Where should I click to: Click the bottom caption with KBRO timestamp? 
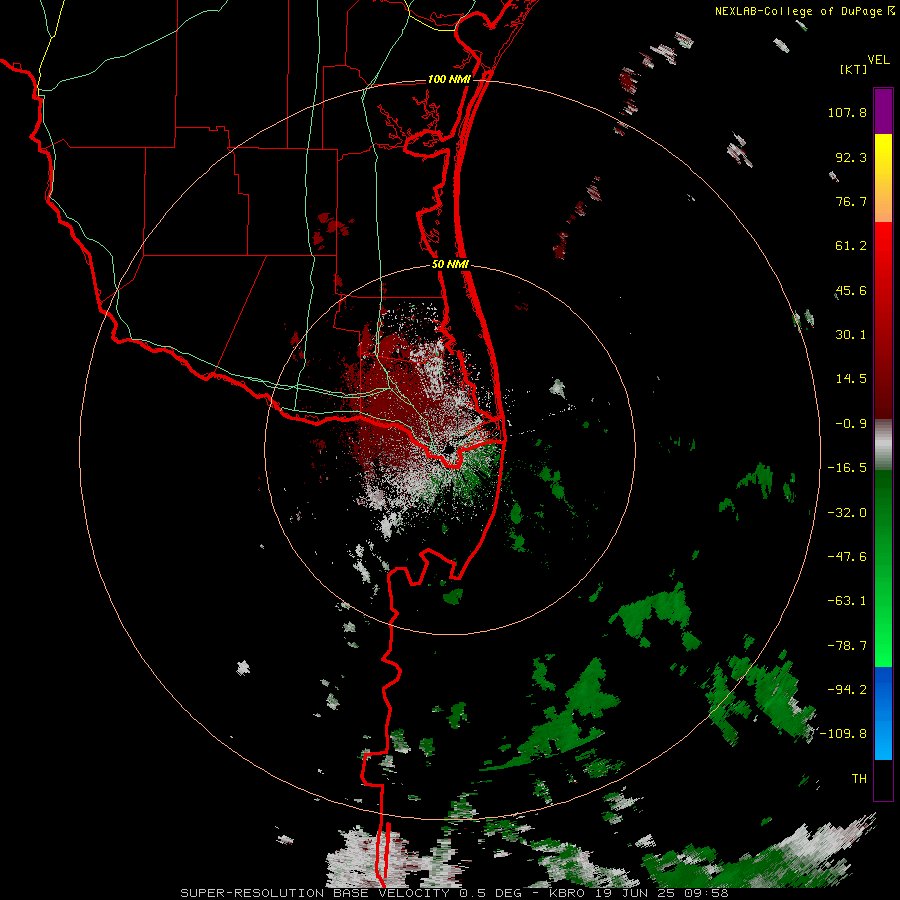click(x=454, y=893)
